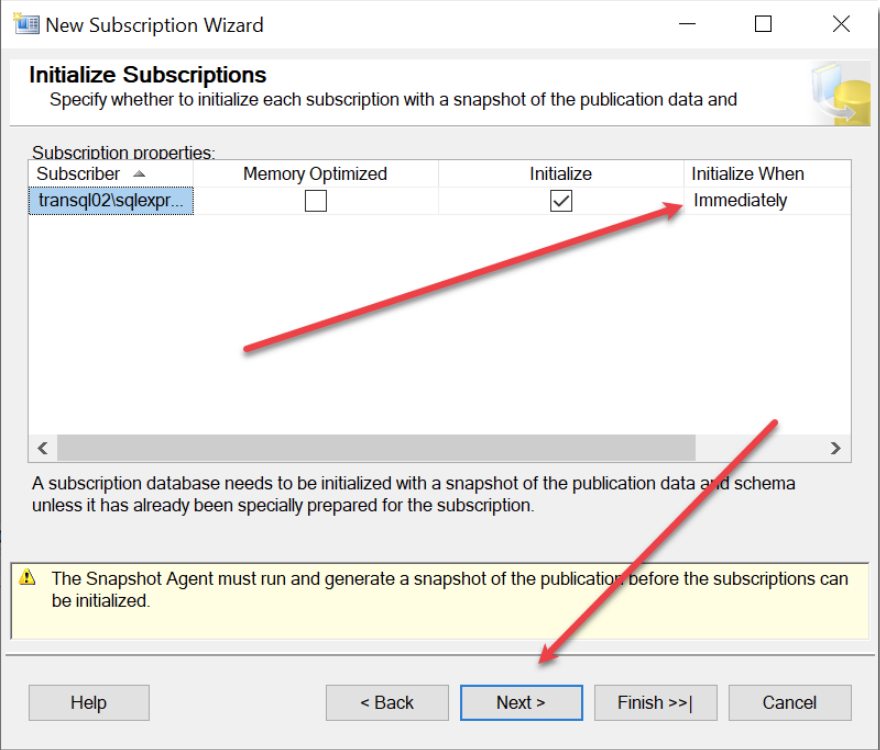Screen dimensions: 880x750
Task: Click the Memory Optimized column header
Action: (315, 173)
